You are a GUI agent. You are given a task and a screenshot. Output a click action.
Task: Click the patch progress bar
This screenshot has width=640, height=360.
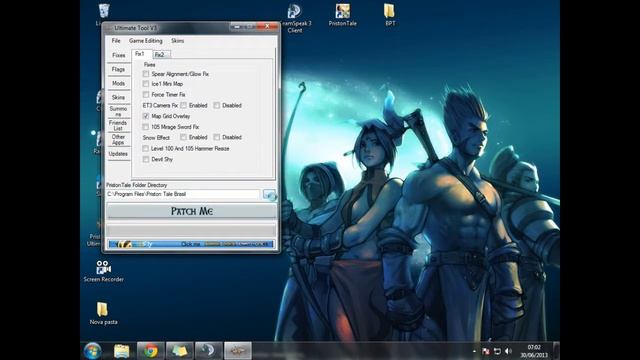[x=191, y=231]
